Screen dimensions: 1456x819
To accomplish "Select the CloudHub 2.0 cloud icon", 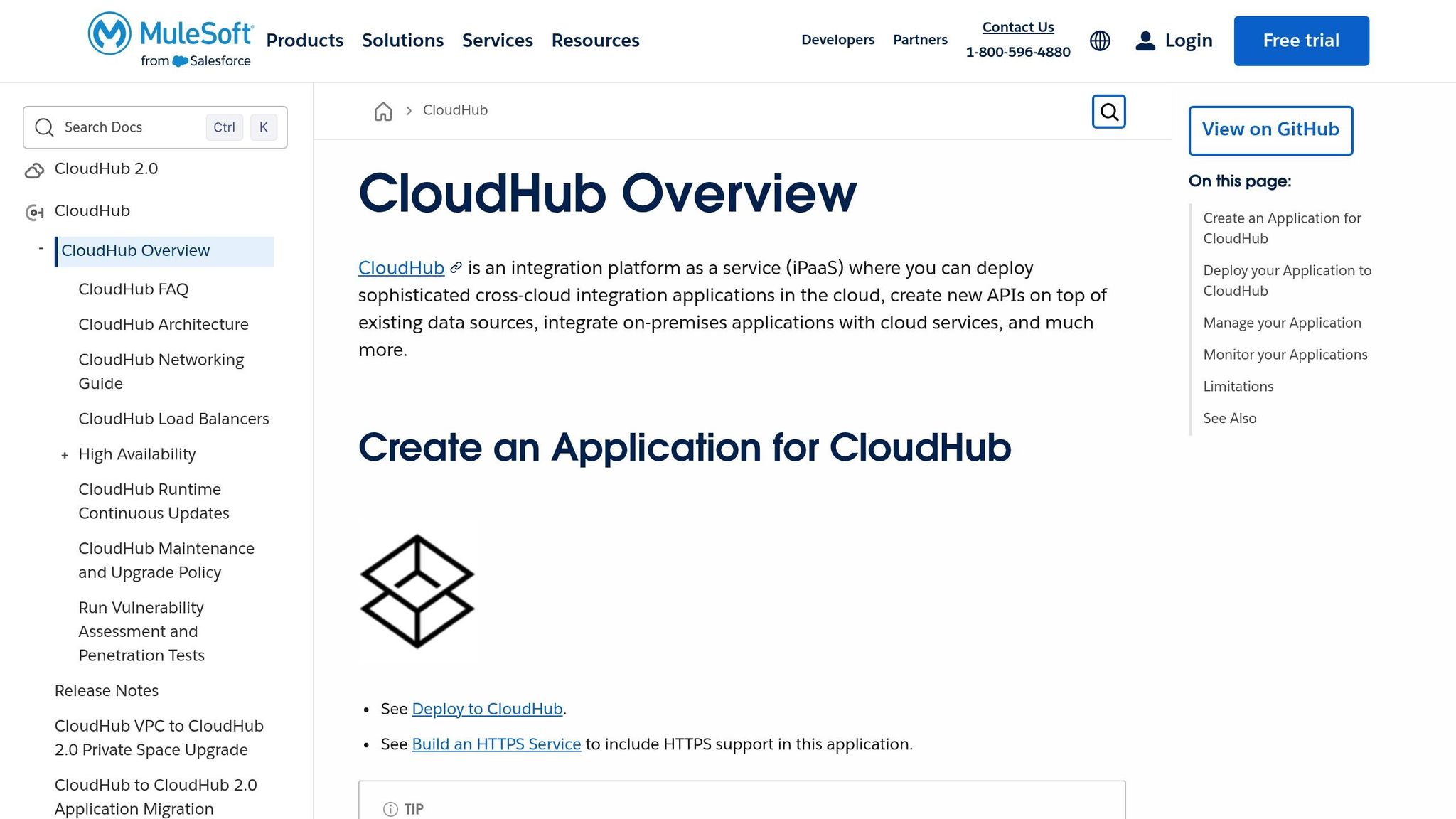I will pyautogui.click(x=33, y=171).
